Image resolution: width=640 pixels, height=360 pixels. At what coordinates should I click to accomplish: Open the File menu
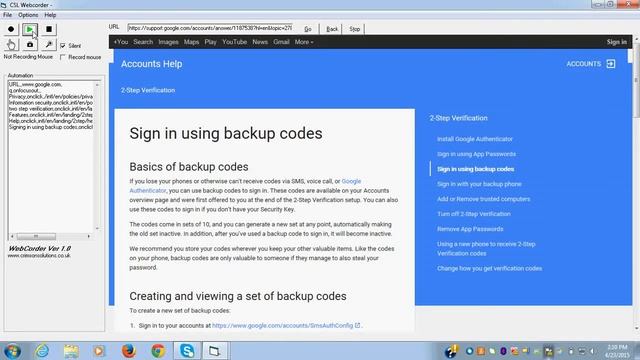(x=7, y=15)
